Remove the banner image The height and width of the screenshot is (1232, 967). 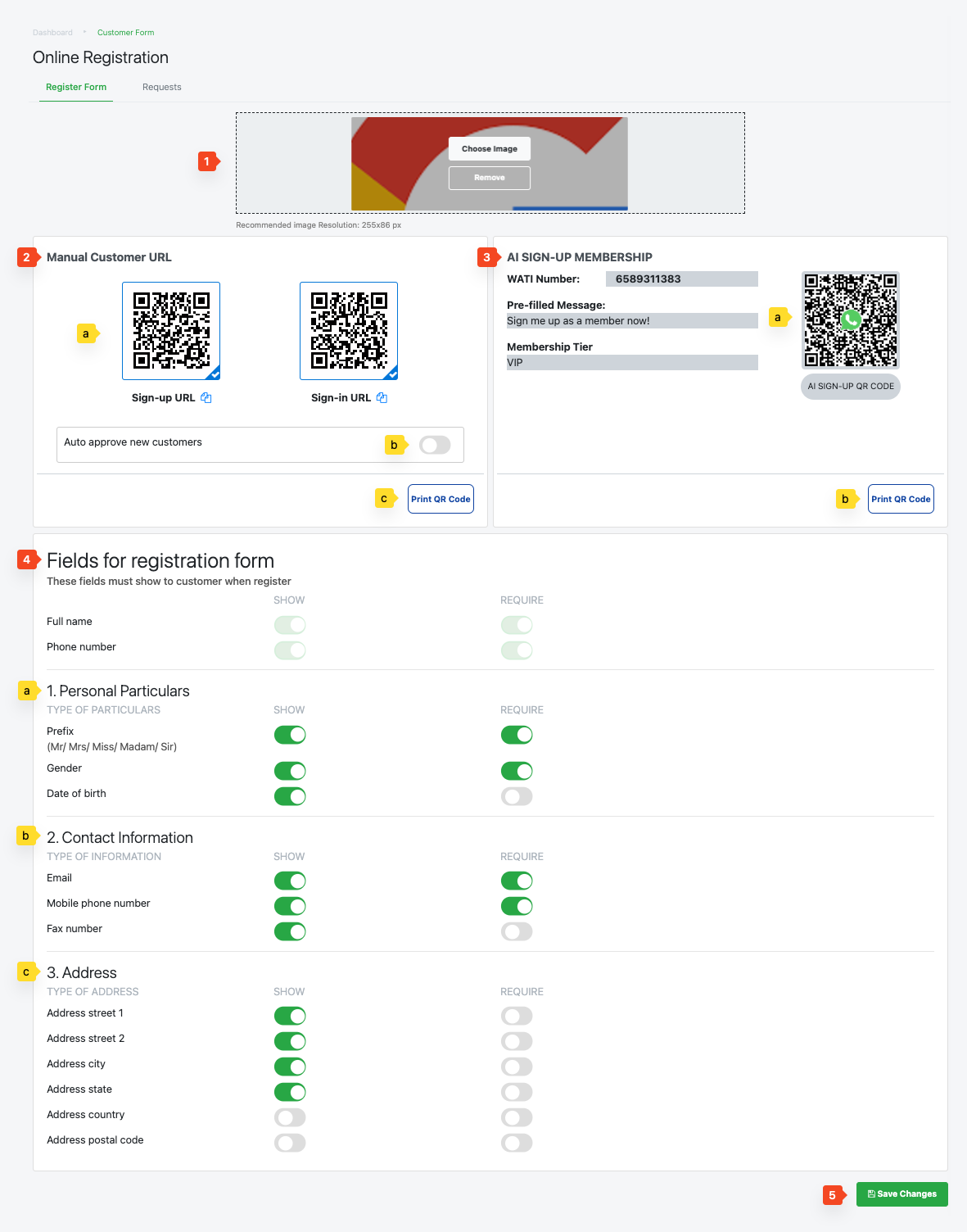point(490,178)
